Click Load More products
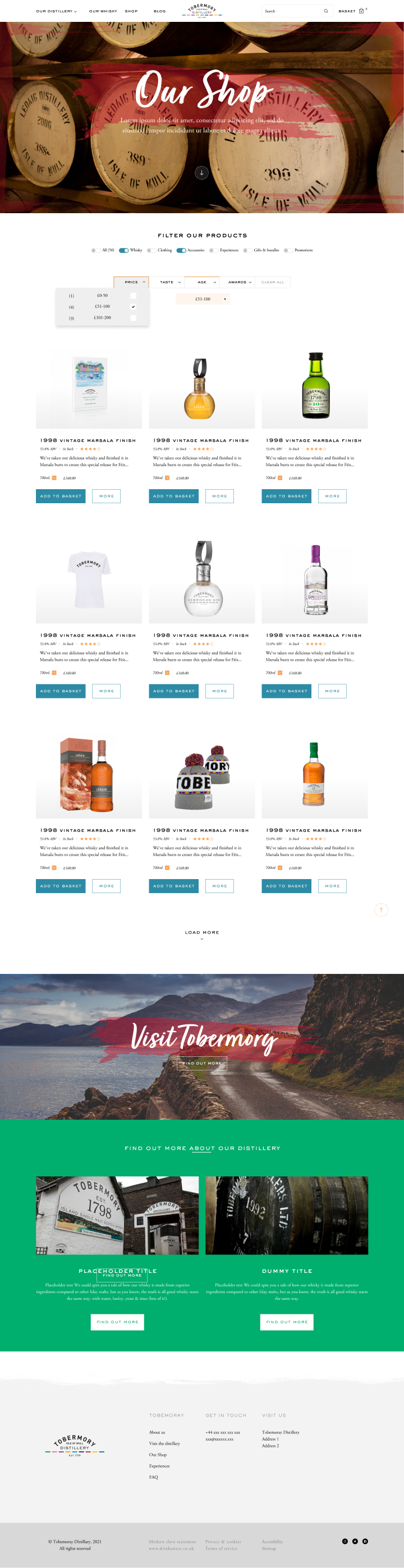 pyautogui.click(x=202, y=934)
